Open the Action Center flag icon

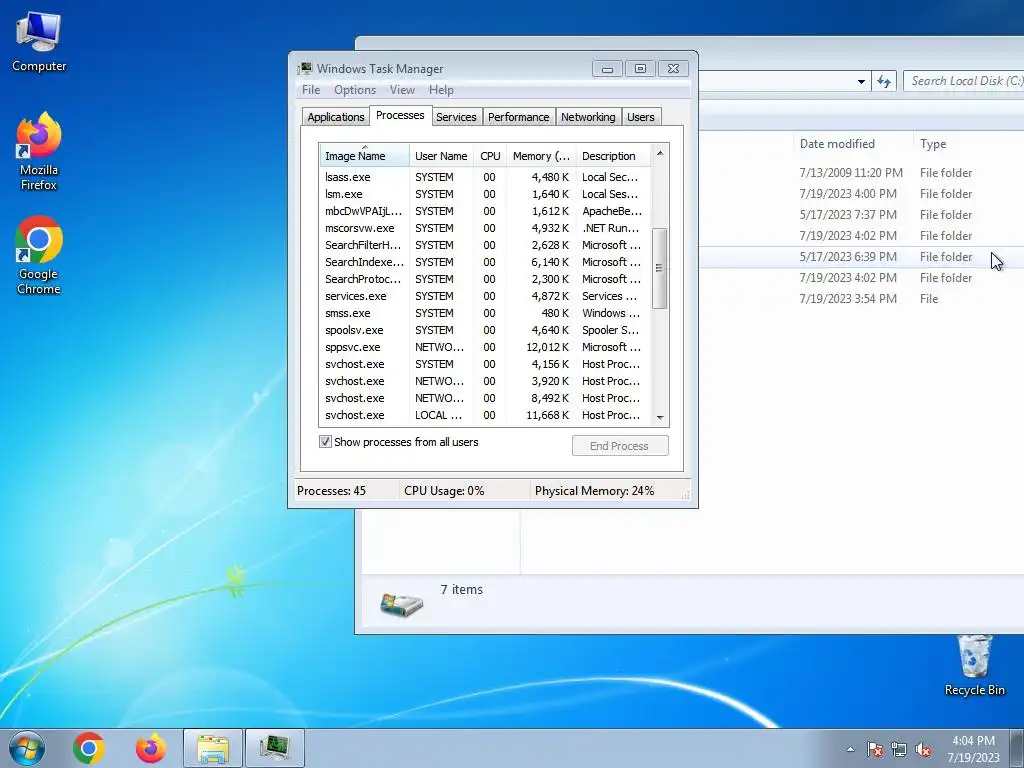[875, 749]
